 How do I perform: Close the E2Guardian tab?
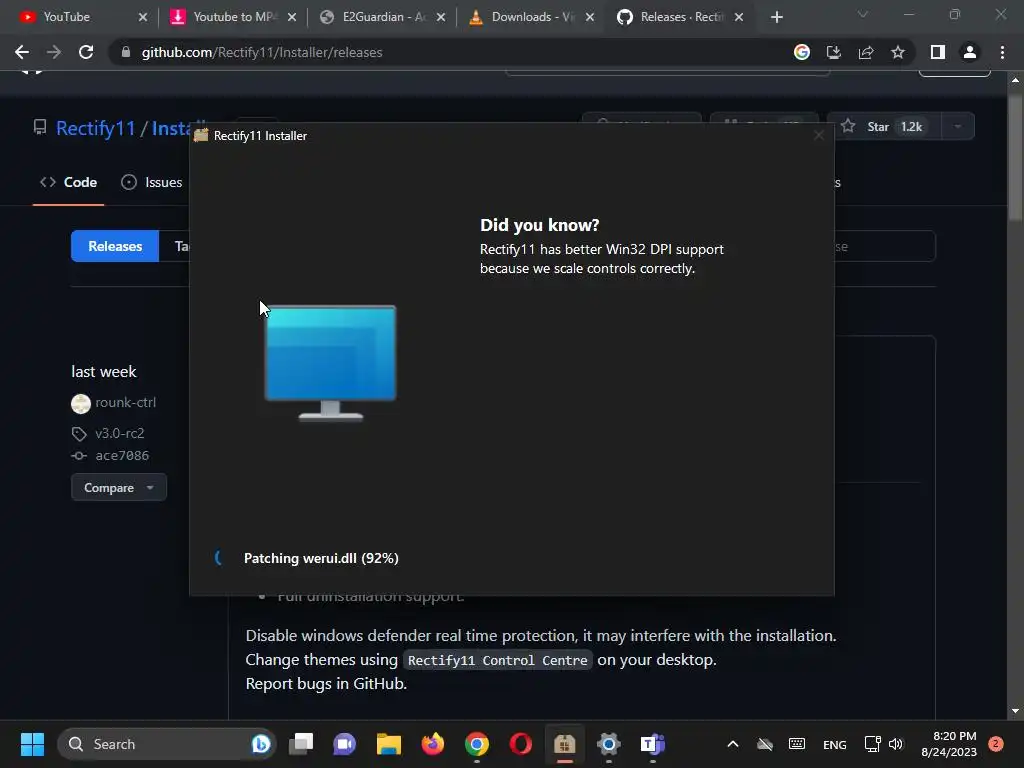[x=441, y=17]
